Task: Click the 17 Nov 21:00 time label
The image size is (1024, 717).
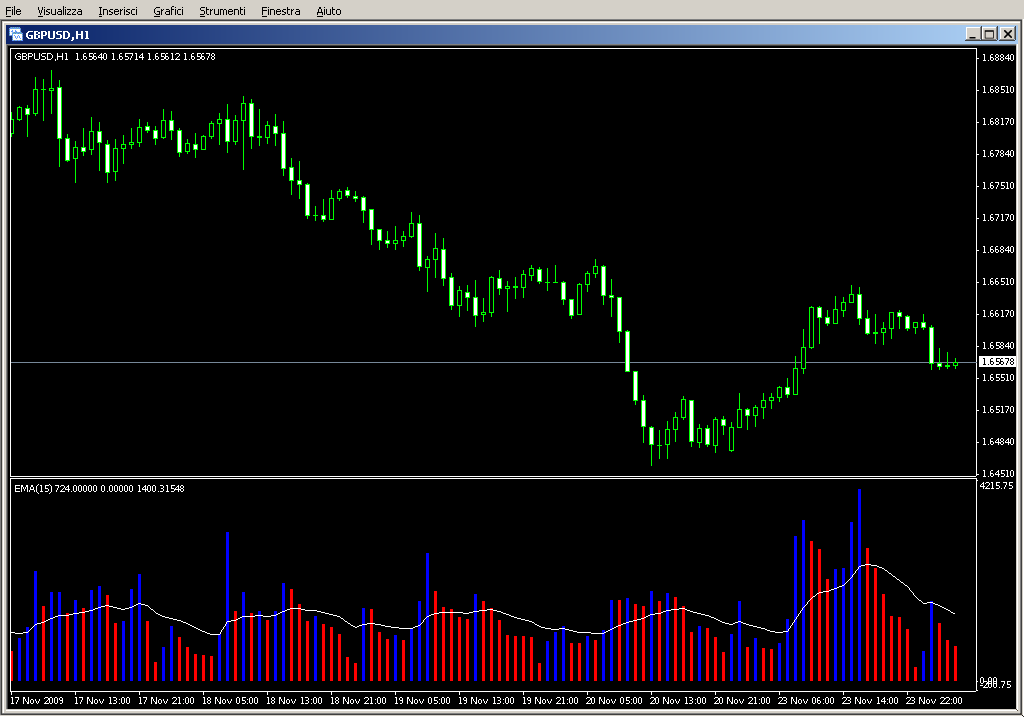Action: click(166, 701)
